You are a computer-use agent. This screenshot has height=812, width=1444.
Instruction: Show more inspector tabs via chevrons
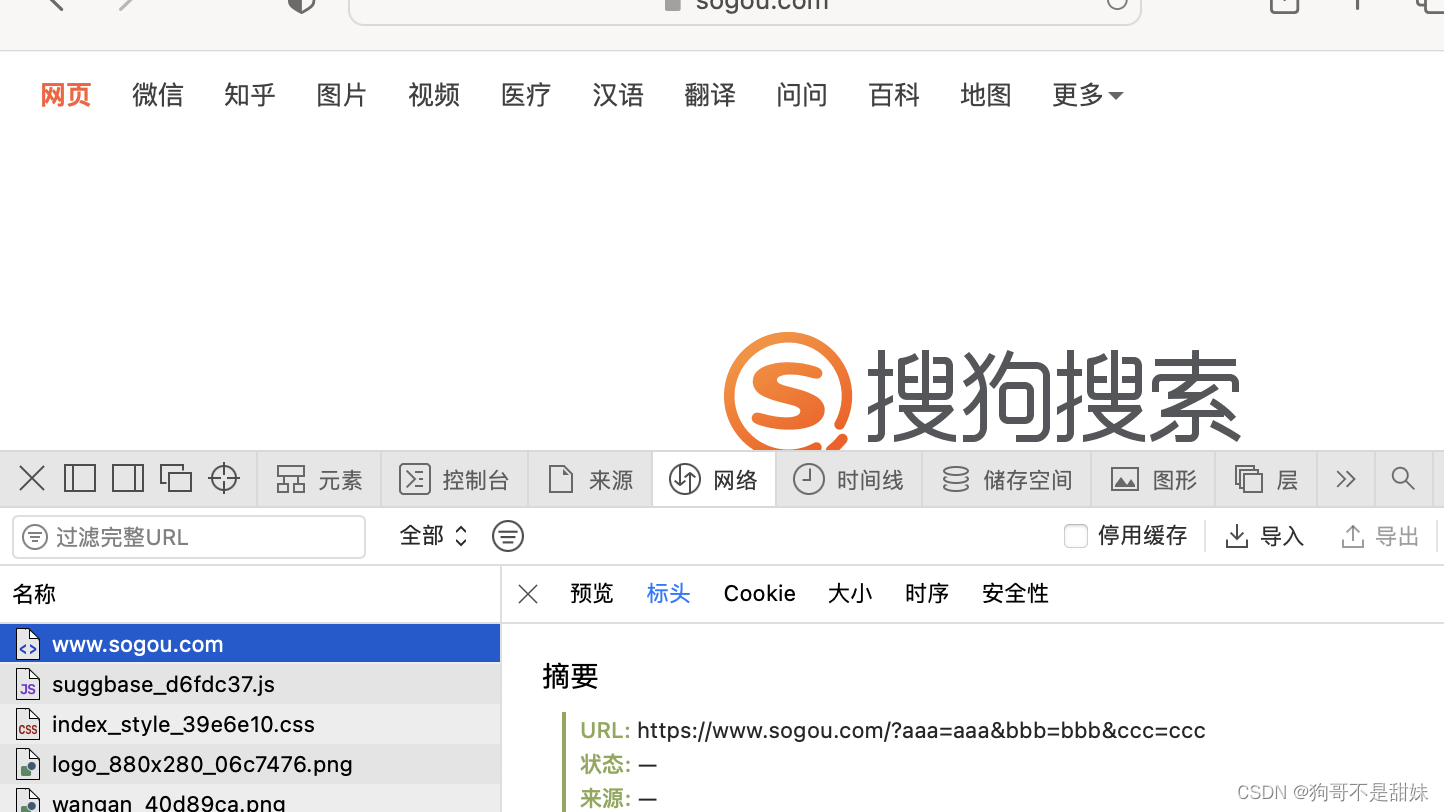pyautogui.click(x=1346, y=480)
